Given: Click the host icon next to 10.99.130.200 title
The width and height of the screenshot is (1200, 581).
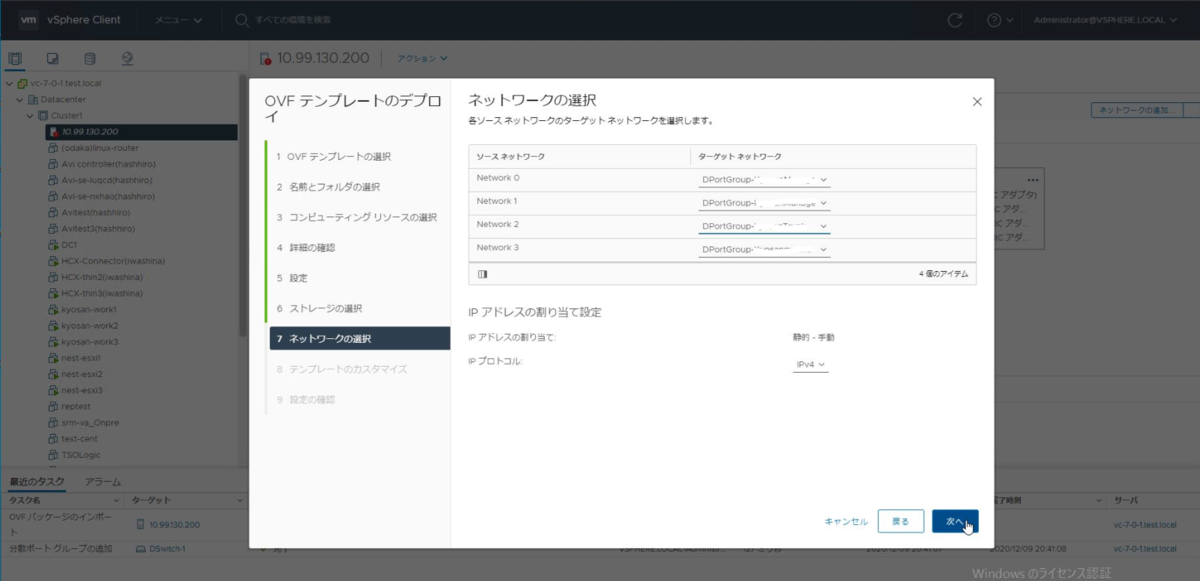Looking at the screenshot, I should pos(265,58).
